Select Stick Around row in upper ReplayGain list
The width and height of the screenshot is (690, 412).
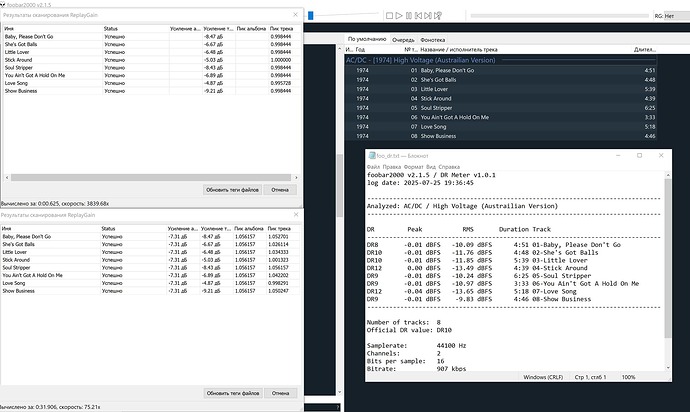152,60
